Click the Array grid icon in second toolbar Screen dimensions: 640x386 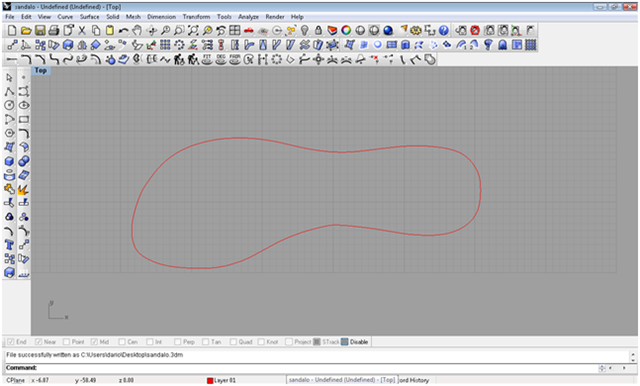coord(165,45)
